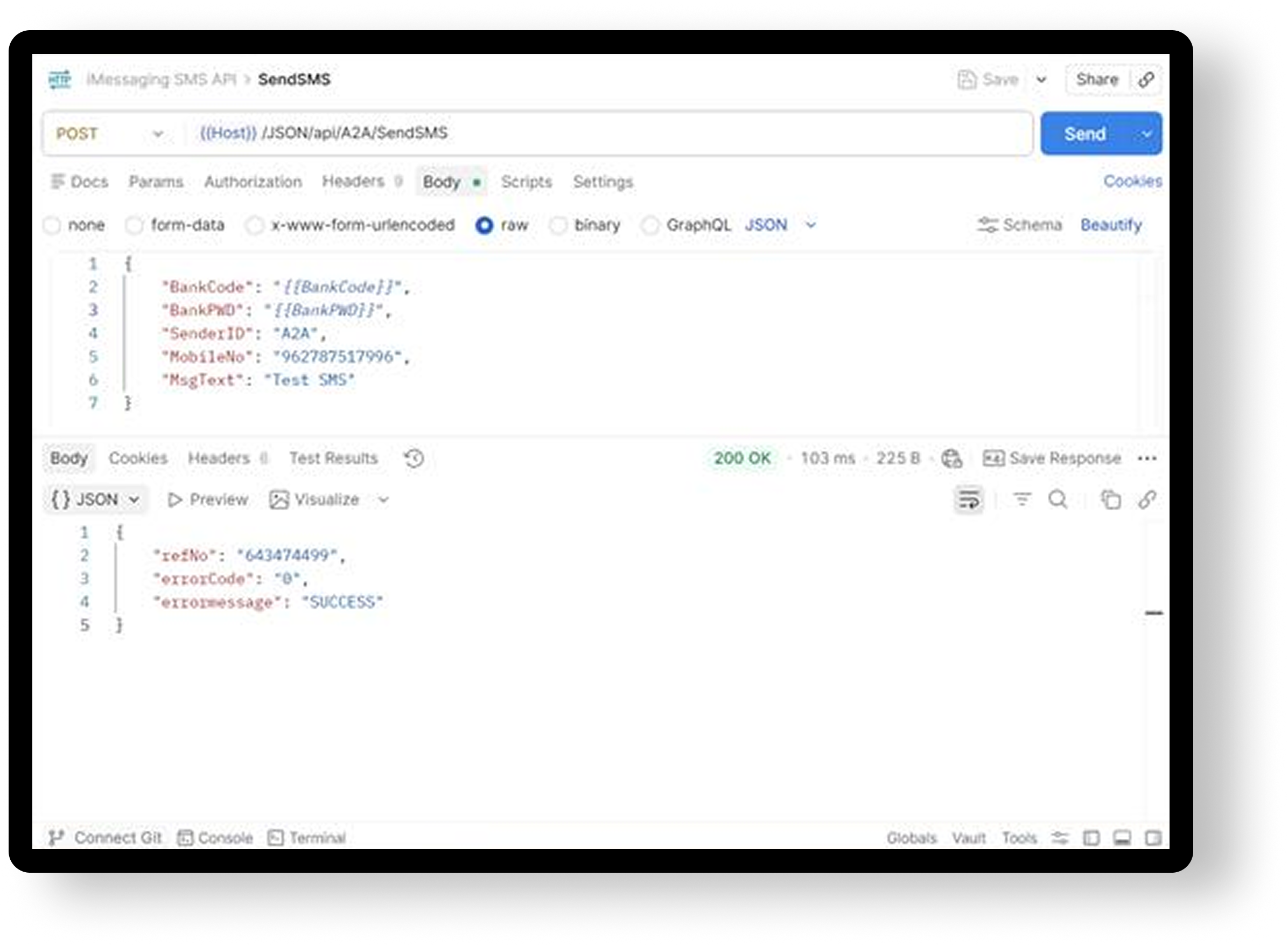
Task: Click the Preview play icon
Action: click(x=174, y=500)
